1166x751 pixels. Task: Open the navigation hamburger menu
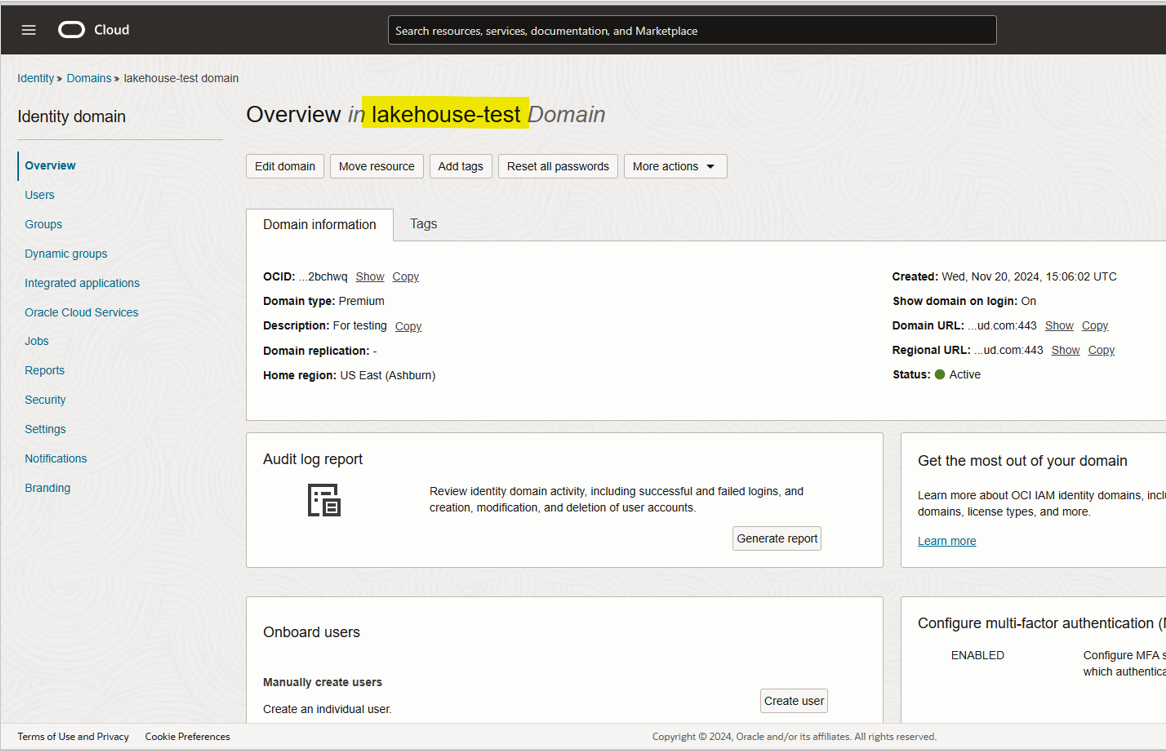click(x=28, y=29)
